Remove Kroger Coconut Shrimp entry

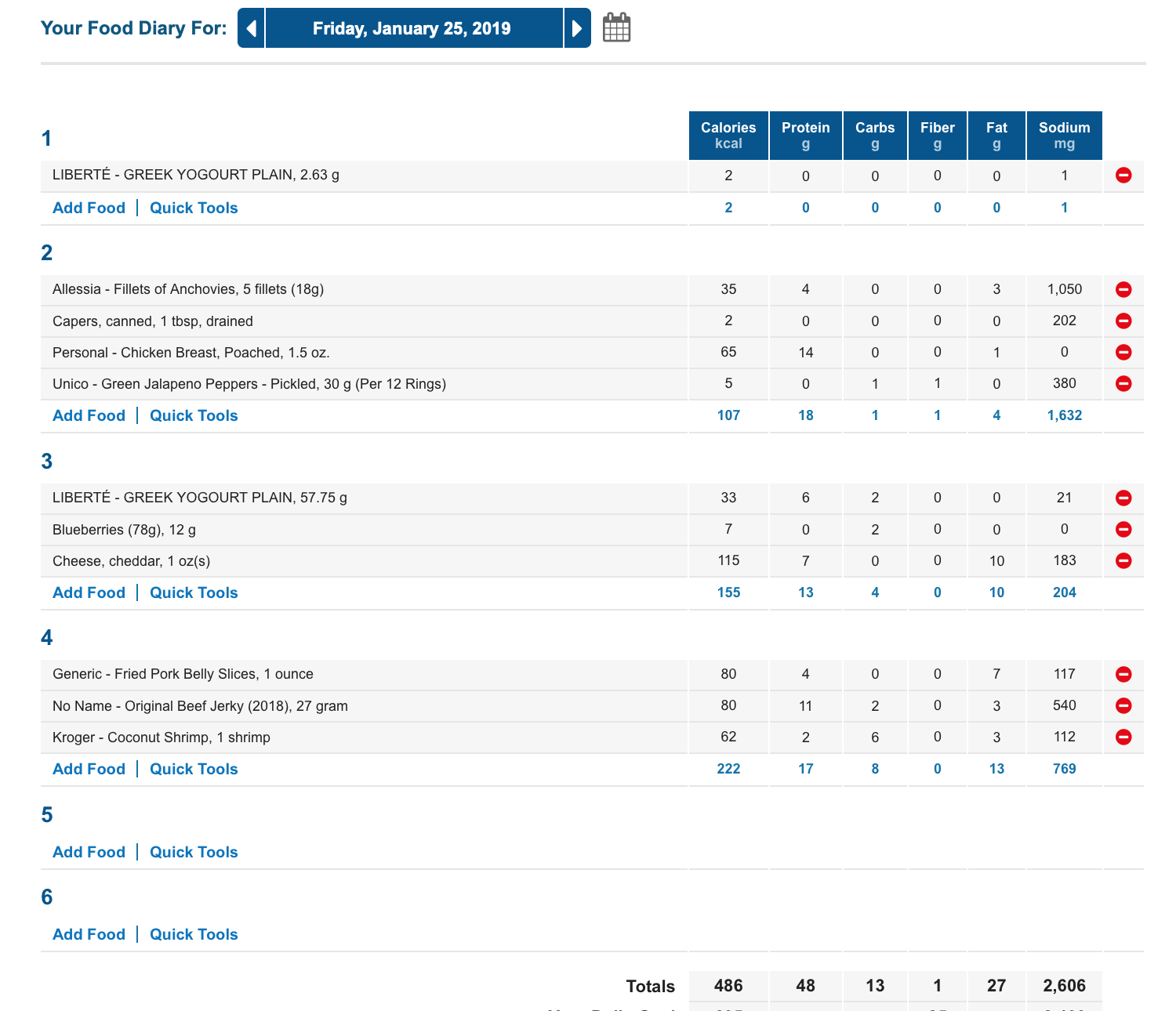click(x=1123, y=737)
